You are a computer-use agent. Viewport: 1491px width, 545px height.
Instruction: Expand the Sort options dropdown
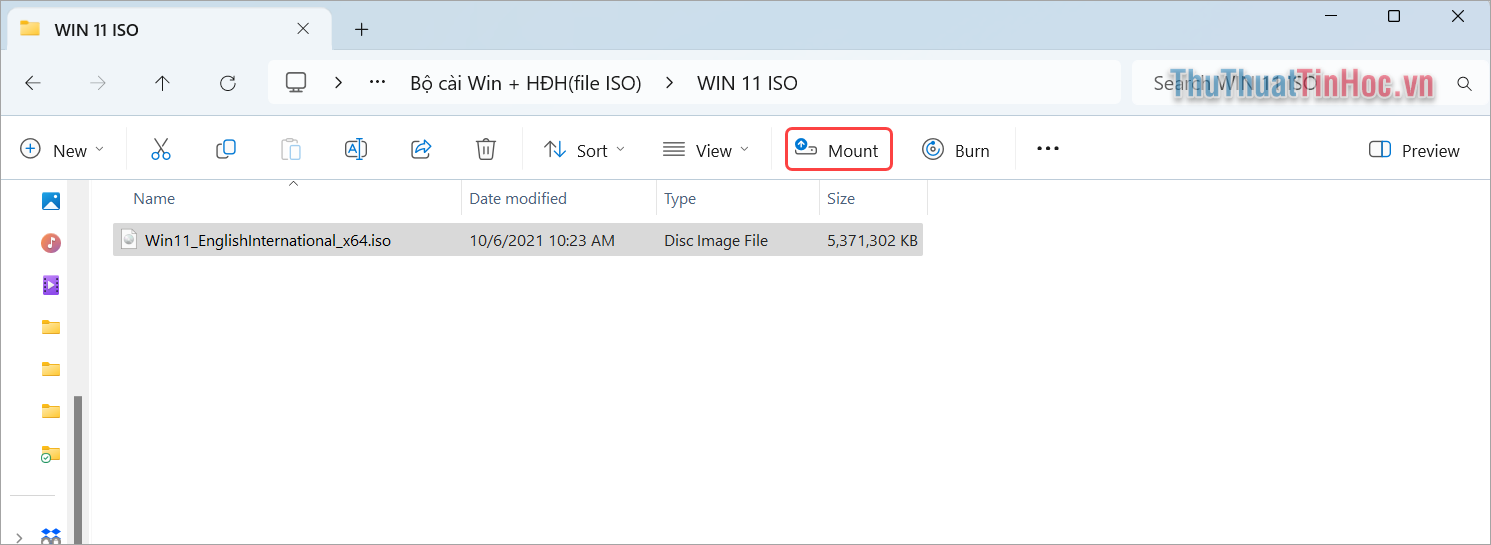584,150
